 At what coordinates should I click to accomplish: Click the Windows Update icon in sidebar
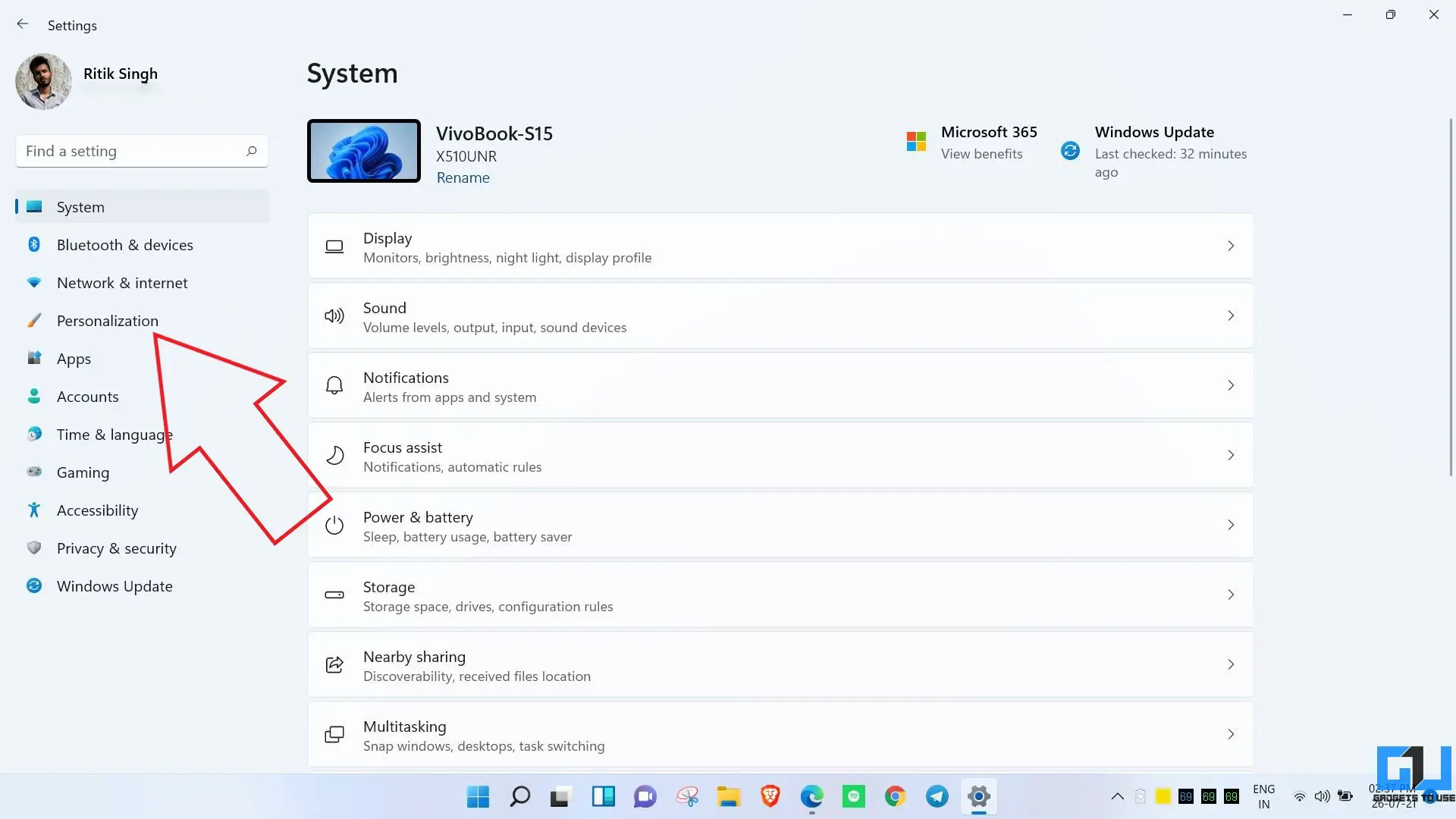(34, 585)
